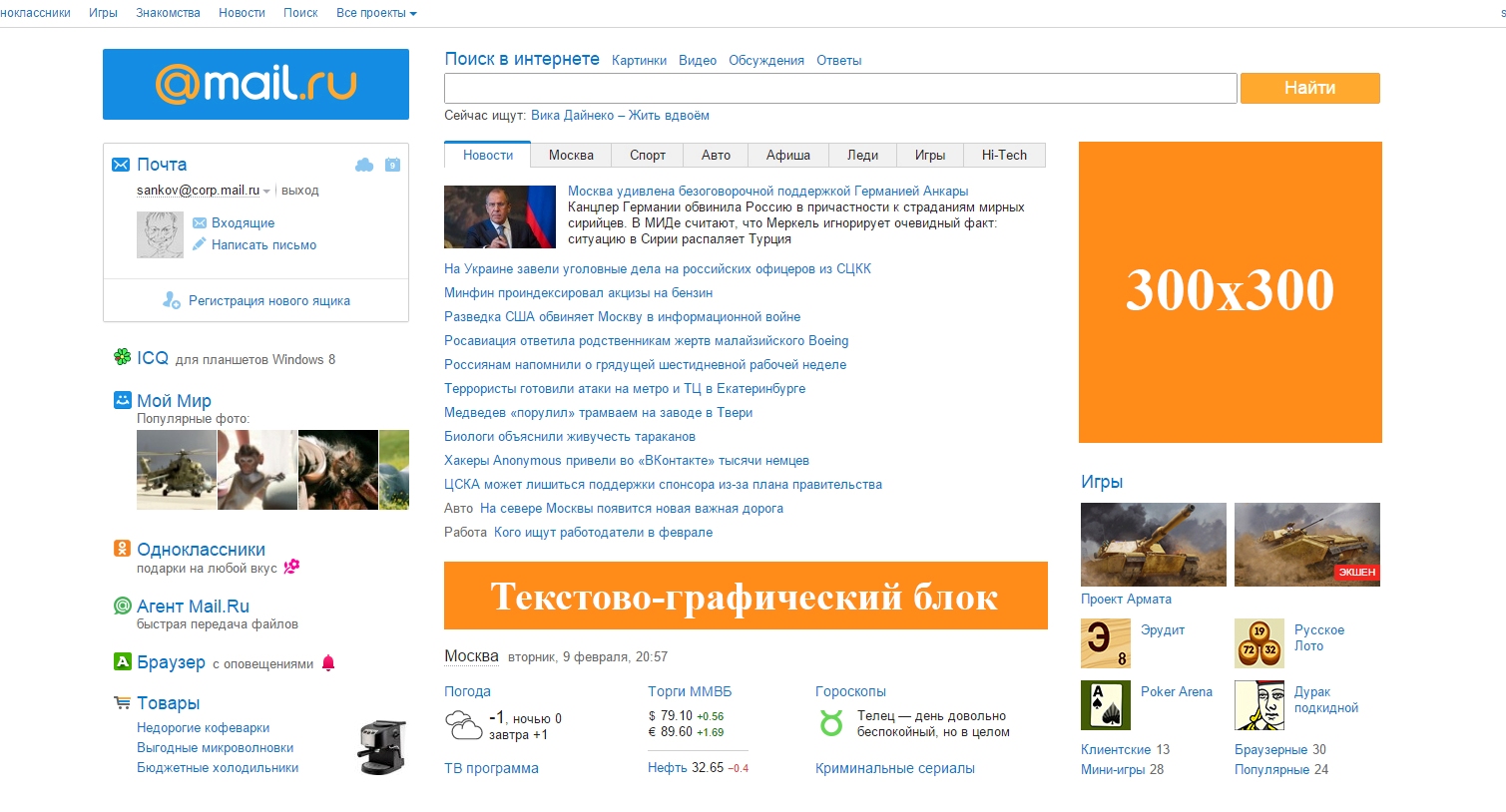Open the Русское Лото game icon
The width and height of the screenshot is (1506, 812).
(x=1259, y=643)
